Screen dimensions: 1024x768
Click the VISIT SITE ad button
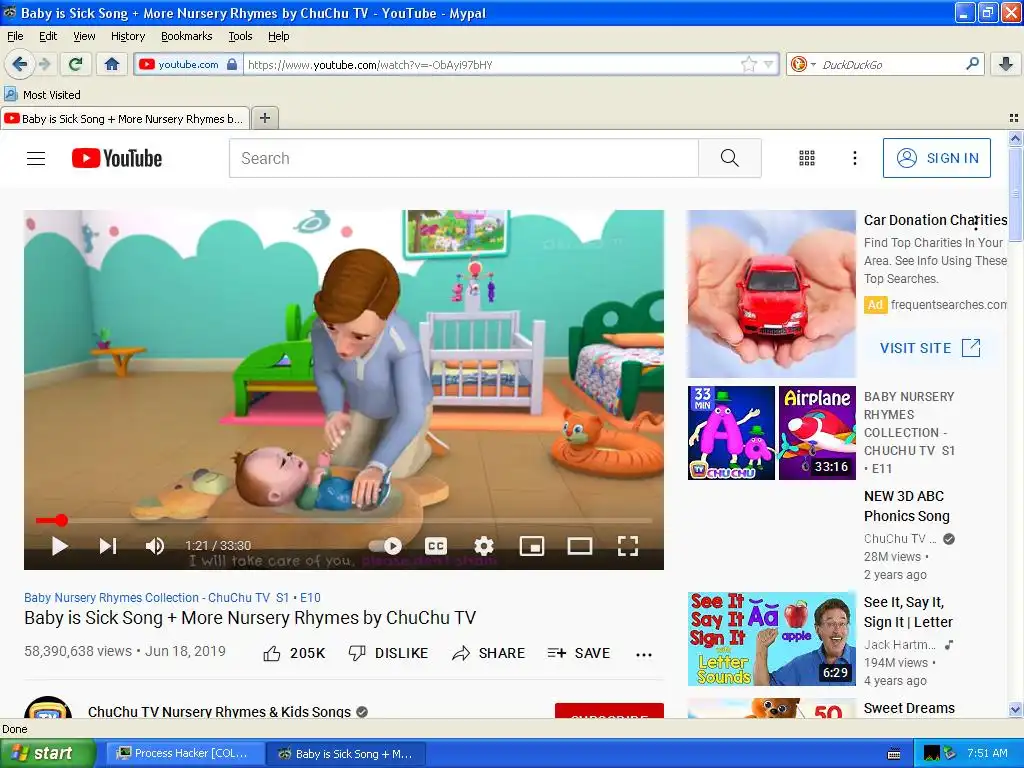[x=930, y=348]
